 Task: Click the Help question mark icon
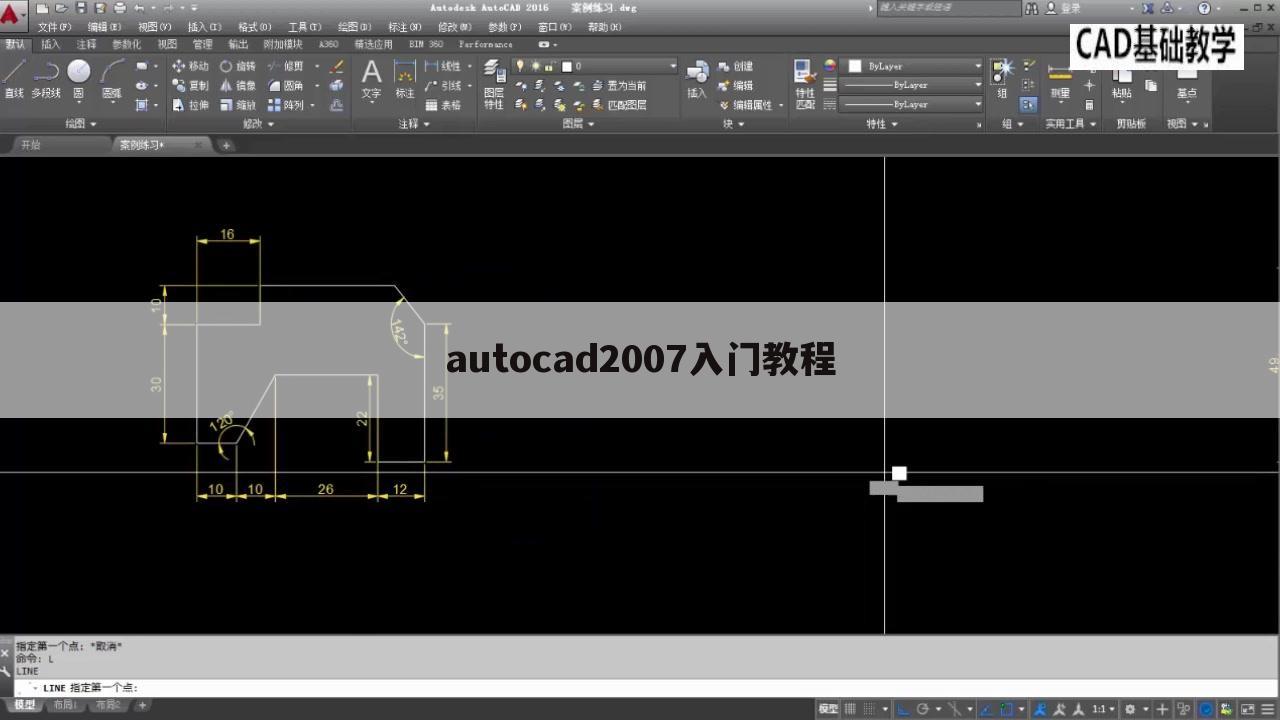tap(1204, 8)
